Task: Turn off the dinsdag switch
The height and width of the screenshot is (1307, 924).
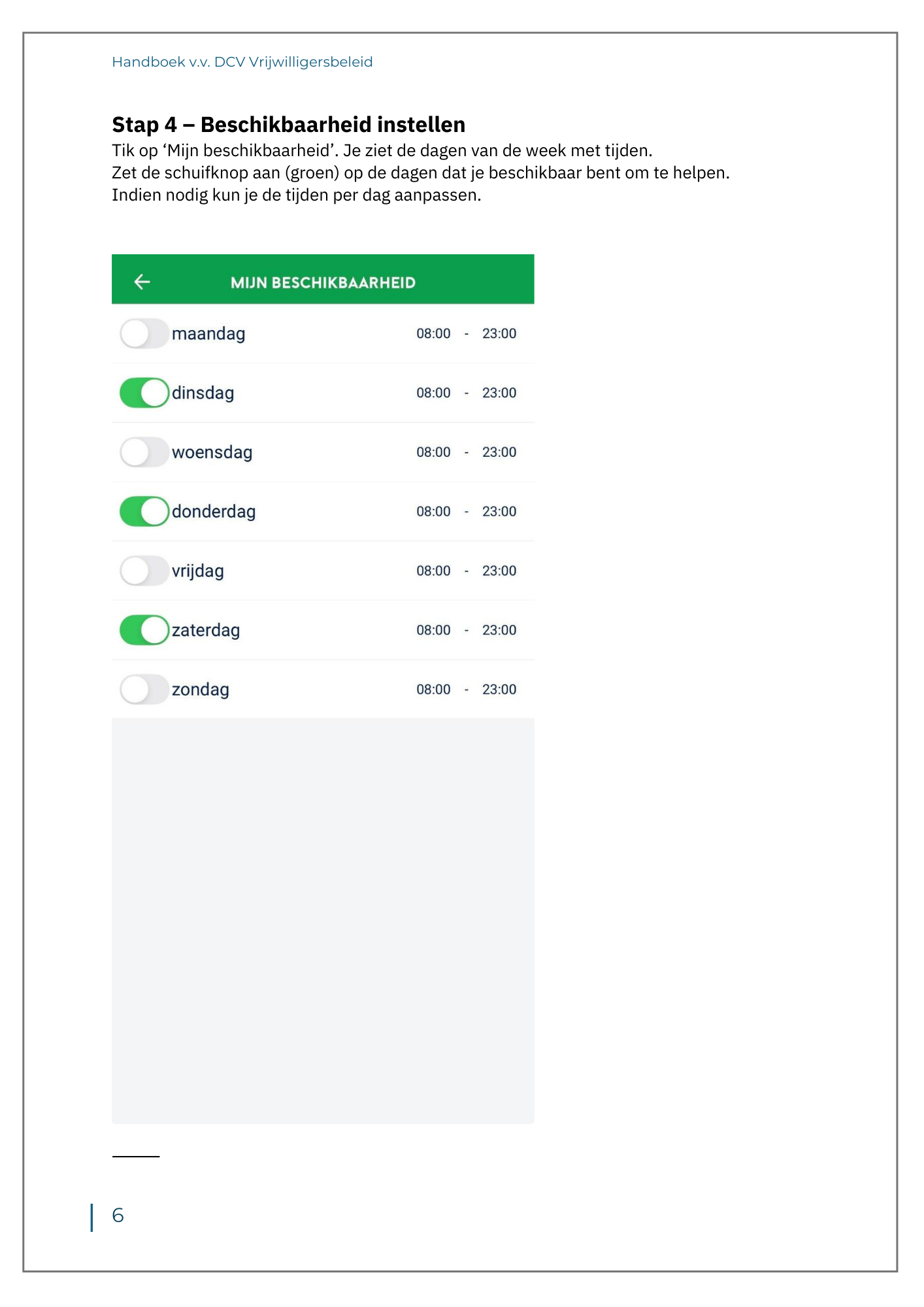Action: pyautogui.click(x=144, y=393)
